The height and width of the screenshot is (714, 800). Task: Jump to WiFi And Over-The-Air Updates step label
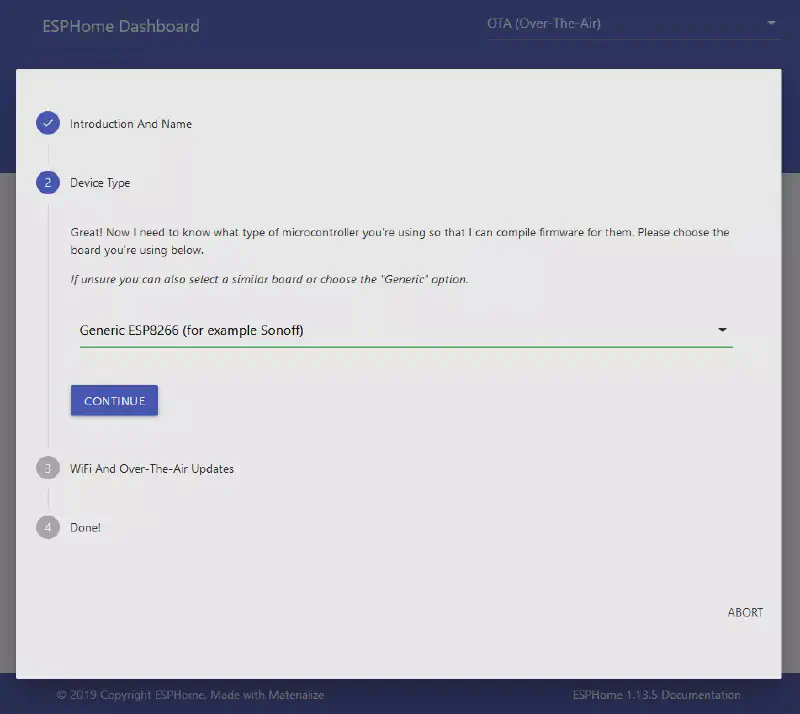tap(151, 468)
